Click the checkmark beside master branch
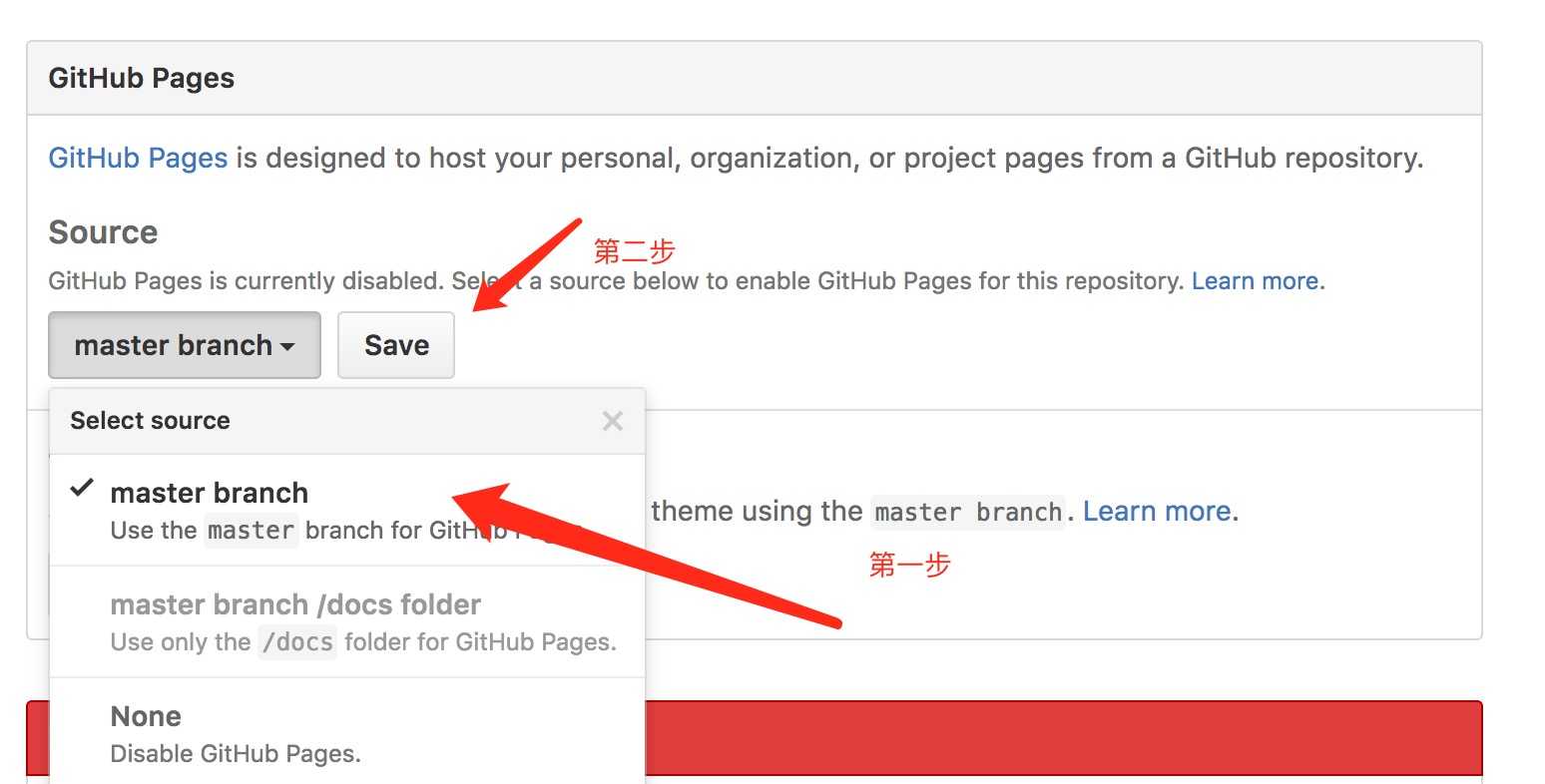 (82, 489)
